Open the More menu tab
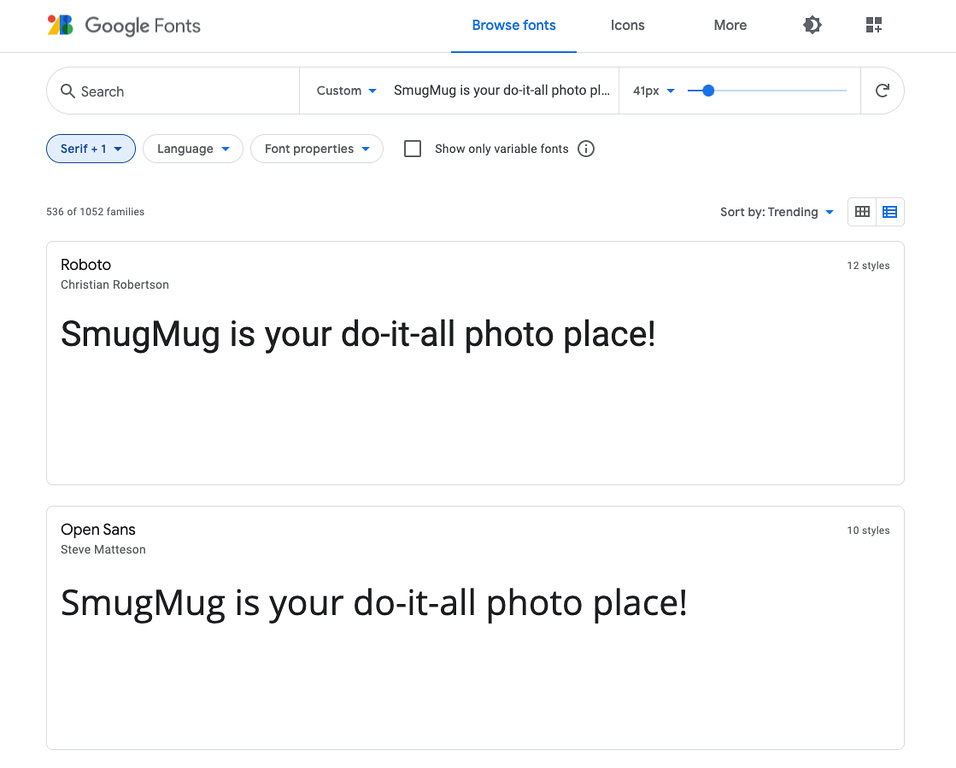The width and height of the screenshot is (956, 768). pos(730,26)
